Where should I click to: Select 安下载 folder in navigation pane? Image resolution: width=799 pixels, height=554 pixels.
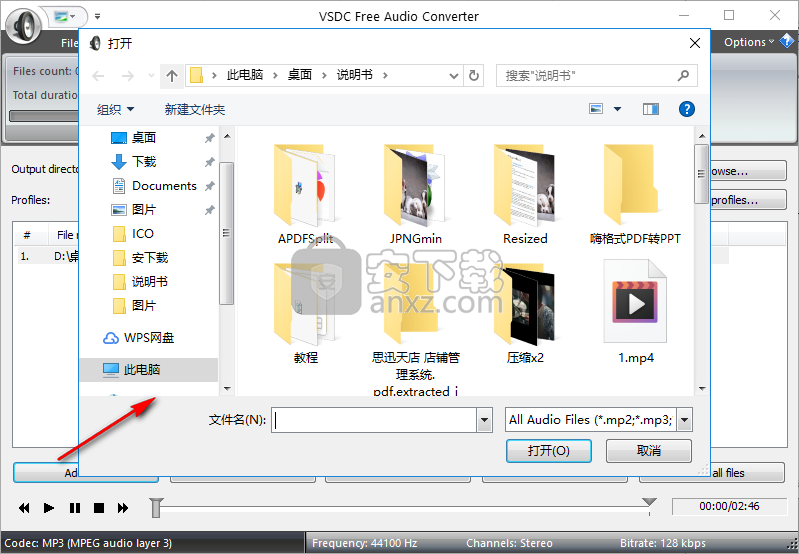click(150, 257)
